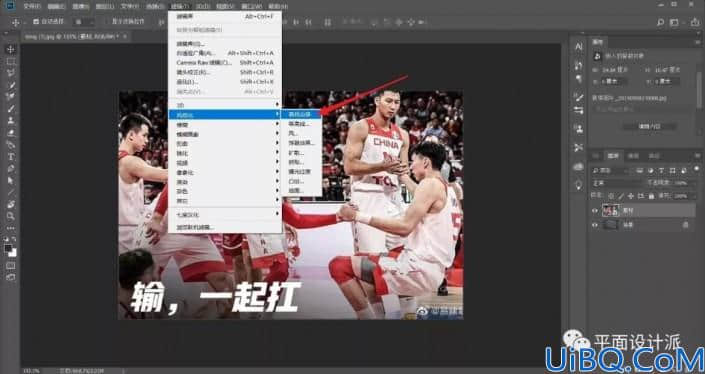
Task: Open the Layers panel flyout menu
Action: pos(697,156)
